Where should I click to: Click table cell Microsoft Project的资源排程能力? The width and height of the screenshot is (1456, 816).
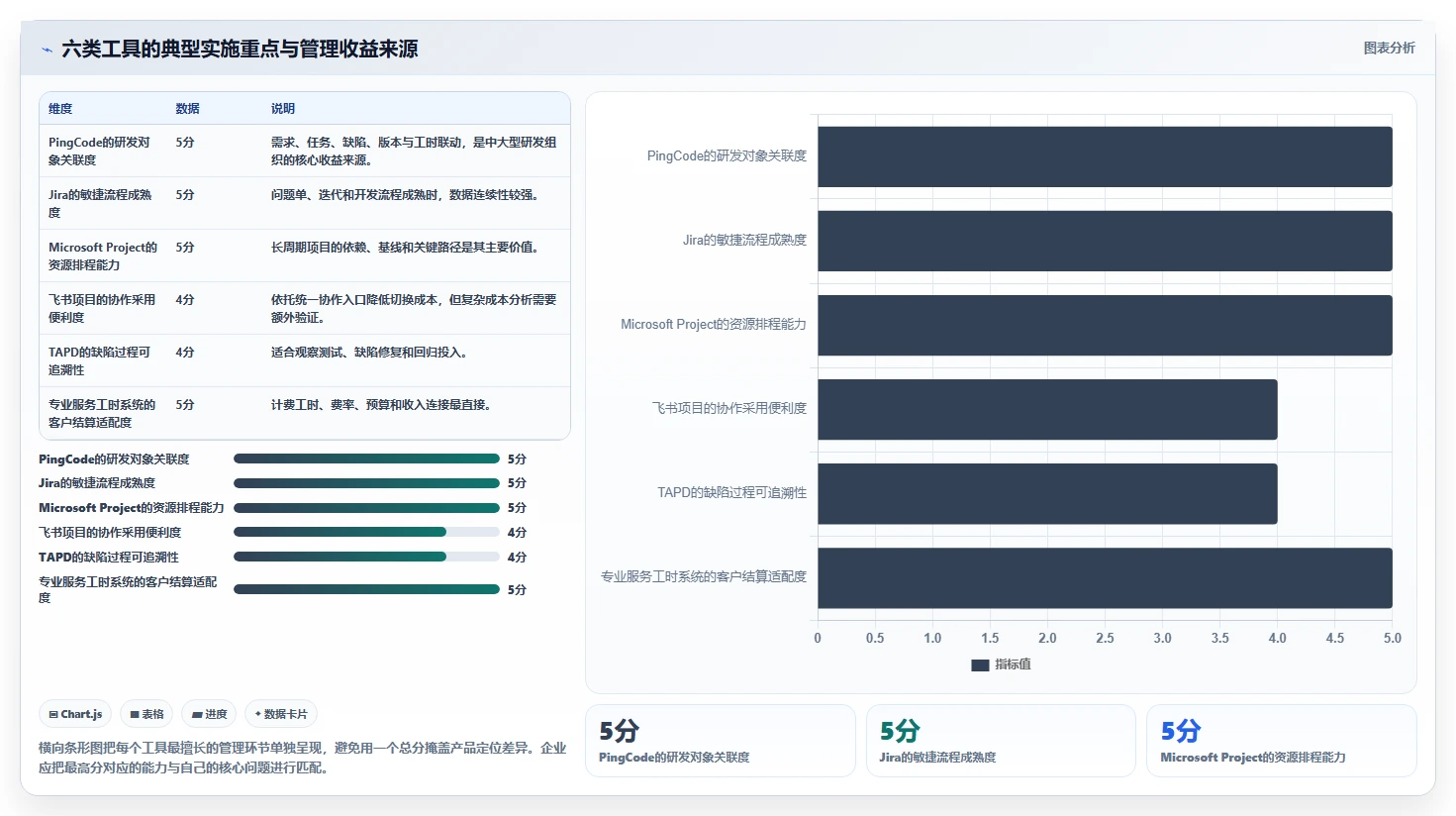coord(103,255)
